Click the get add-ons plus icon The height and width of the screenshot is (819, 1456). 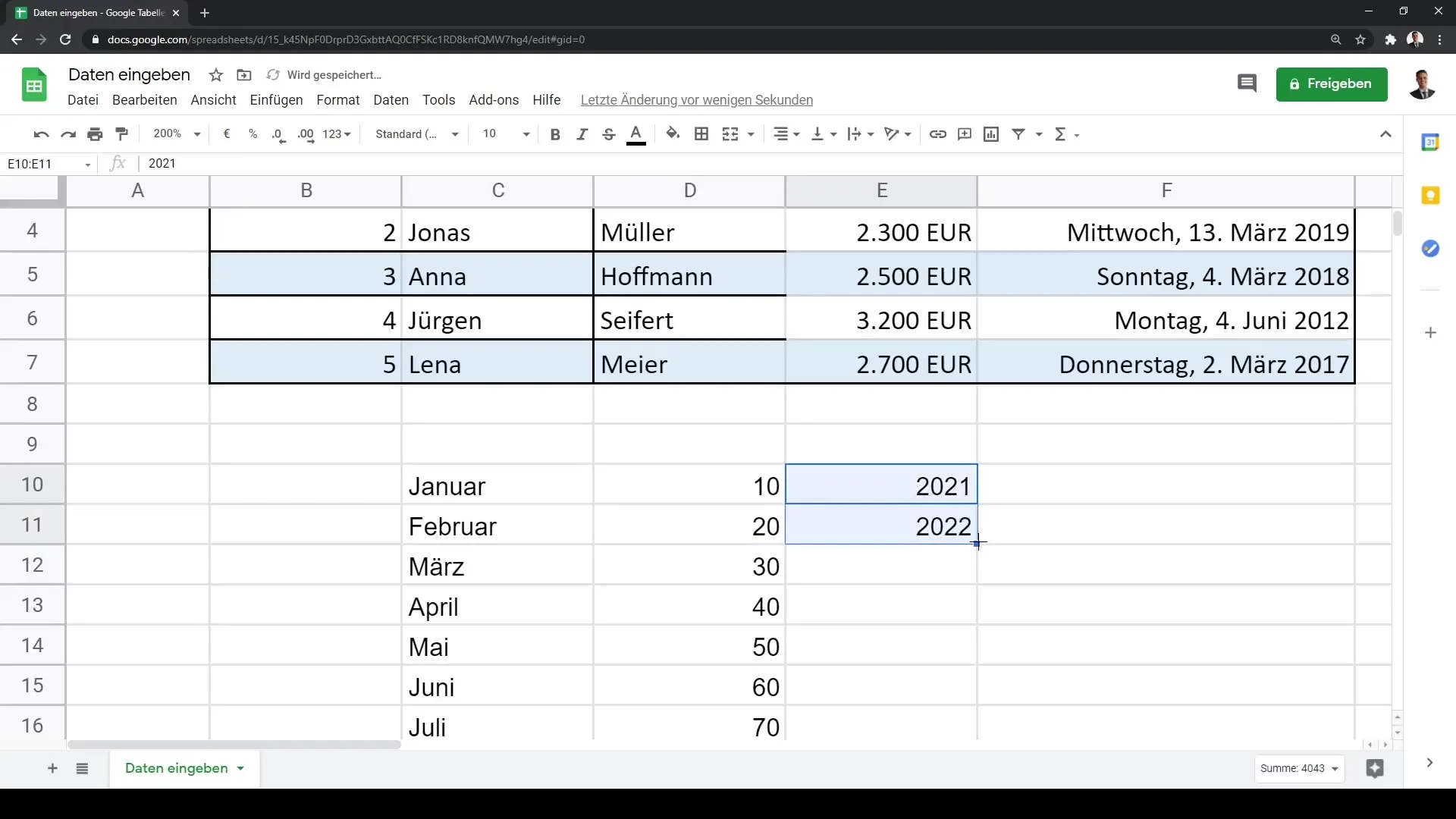[1430, 333]
